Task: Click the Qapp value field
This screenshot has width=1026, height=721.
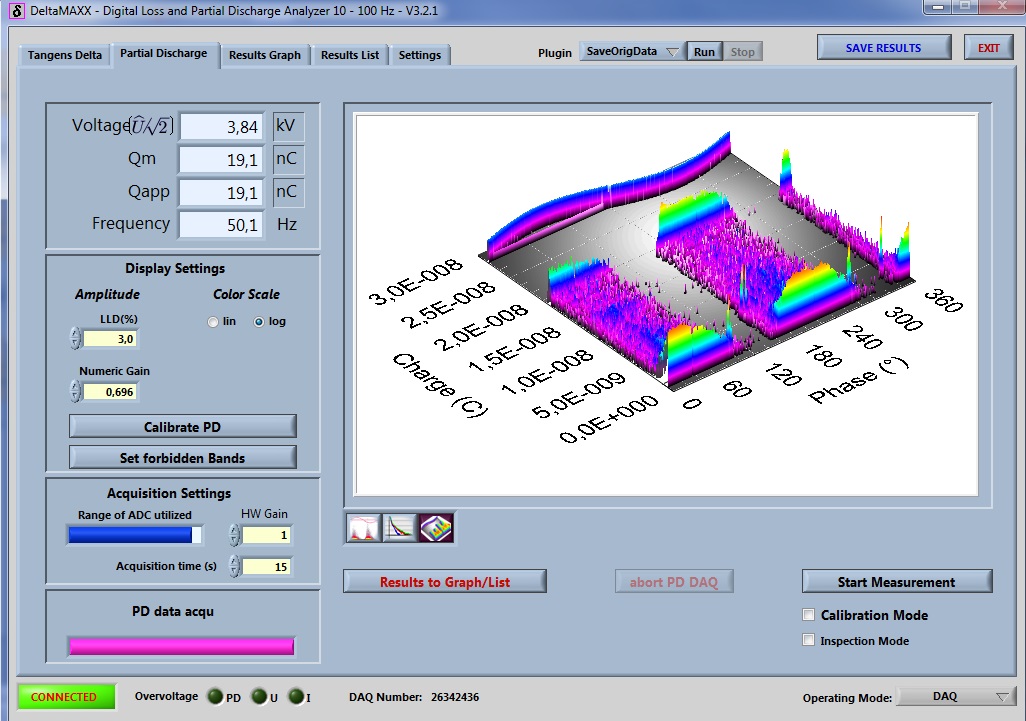Action: (222, 192)
